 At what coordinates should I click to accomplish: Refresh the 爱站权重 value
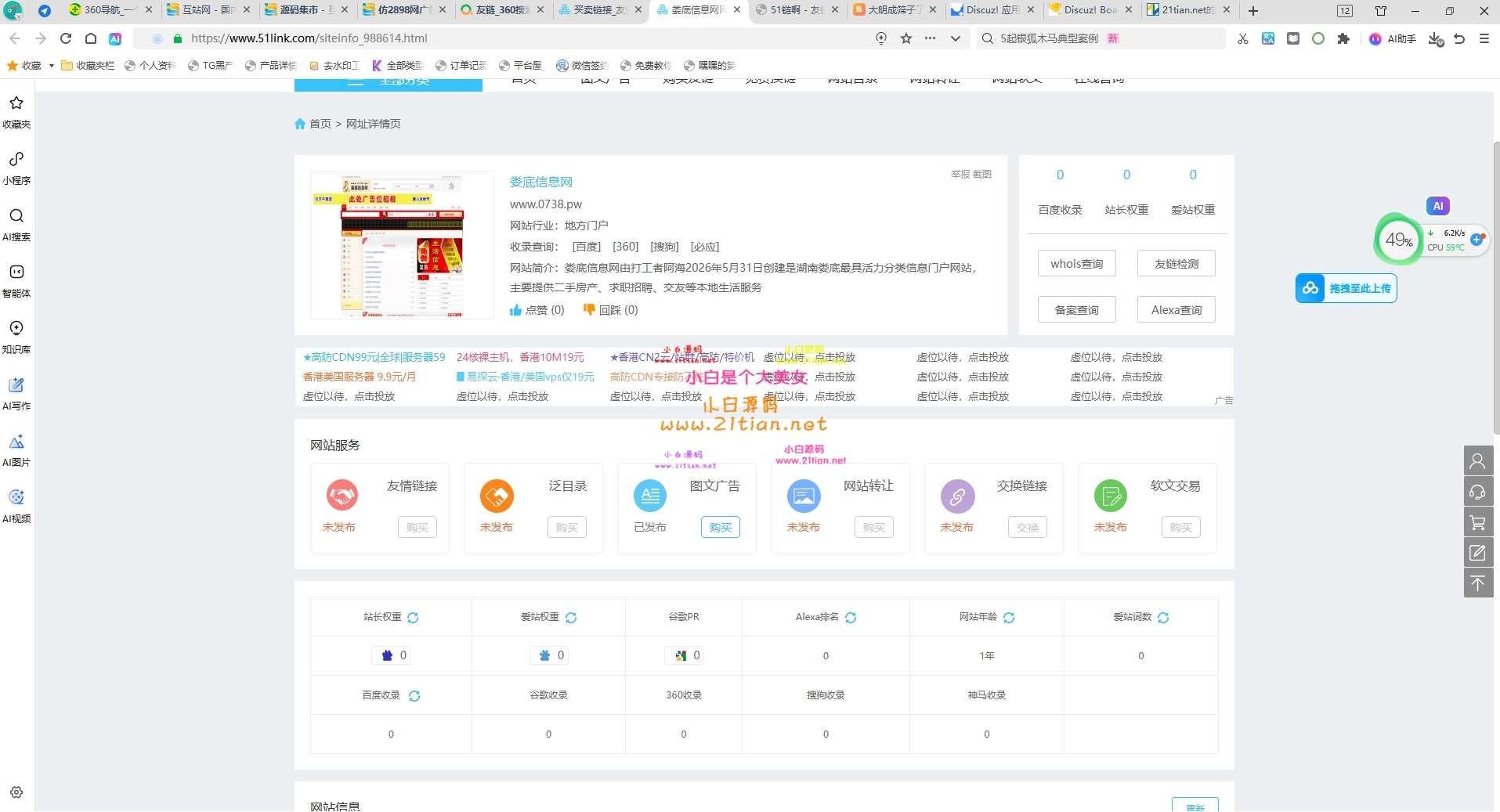571,618
